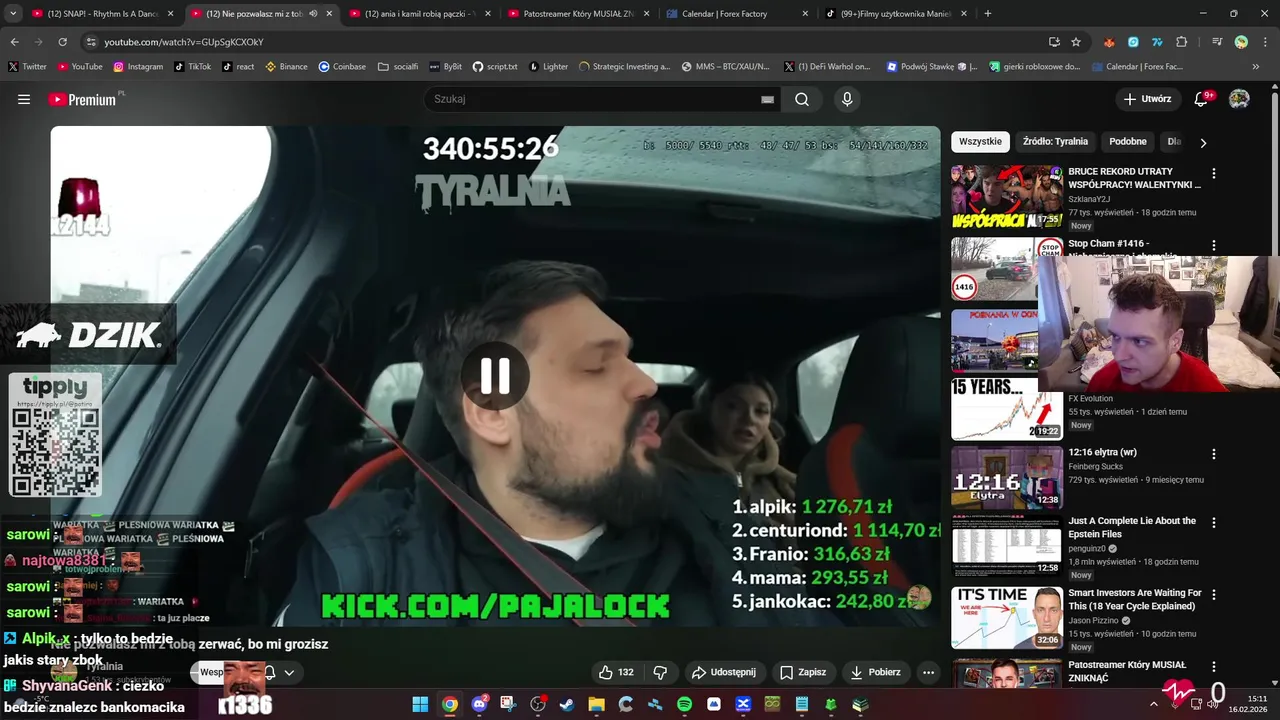Viewport: 1280px width, 720px height.
Task: Switch to Calendar Forex Factory tab
Action: [737, 14]
